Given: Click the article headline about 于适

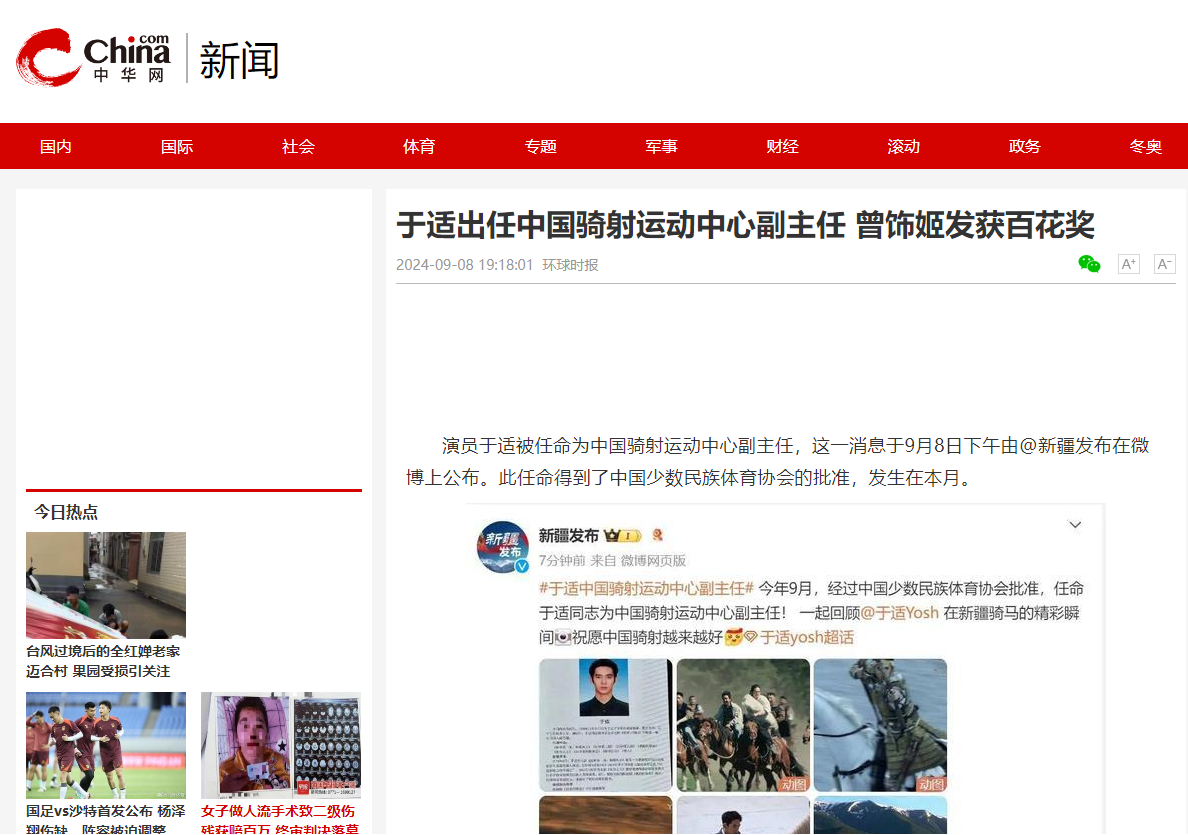Looking at the screenshot, I should [746, 225].
